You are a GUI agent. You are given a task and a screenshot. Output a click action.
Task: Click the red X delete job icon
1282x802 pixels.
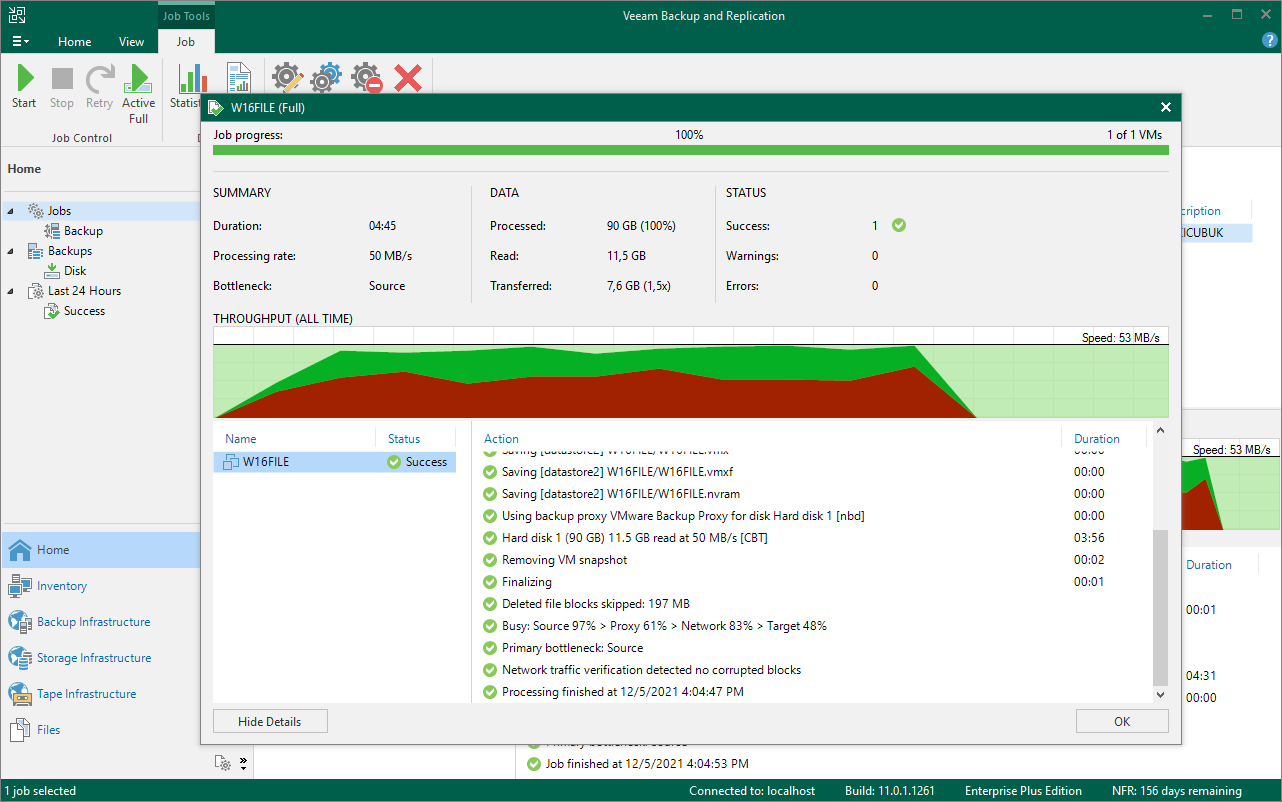(407, 78)
